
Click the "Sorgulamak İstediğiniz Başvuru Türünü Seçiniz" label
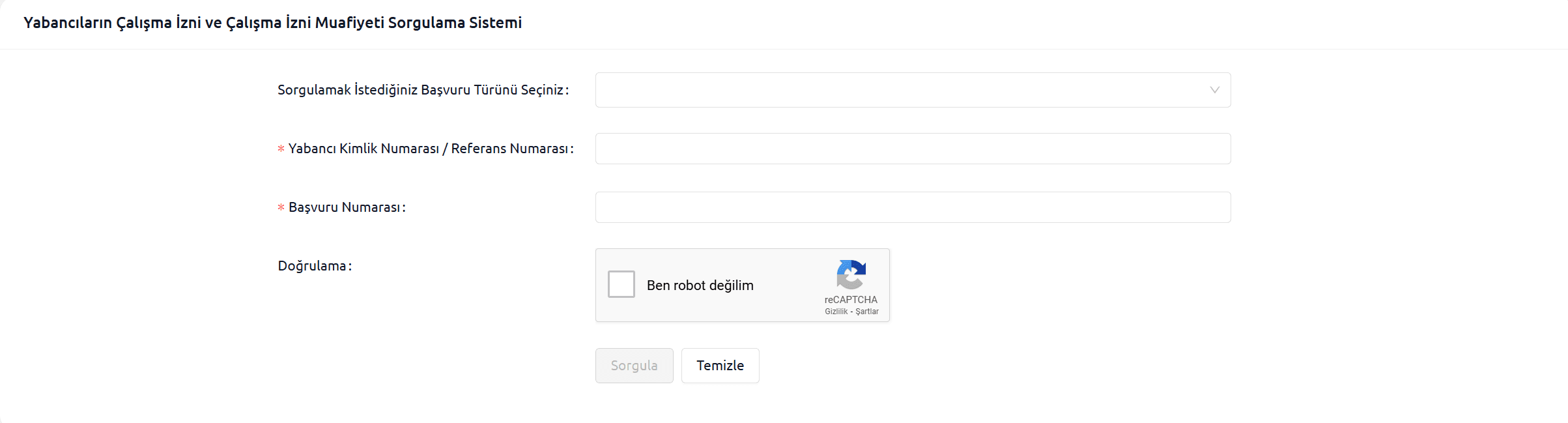point(423,90)
